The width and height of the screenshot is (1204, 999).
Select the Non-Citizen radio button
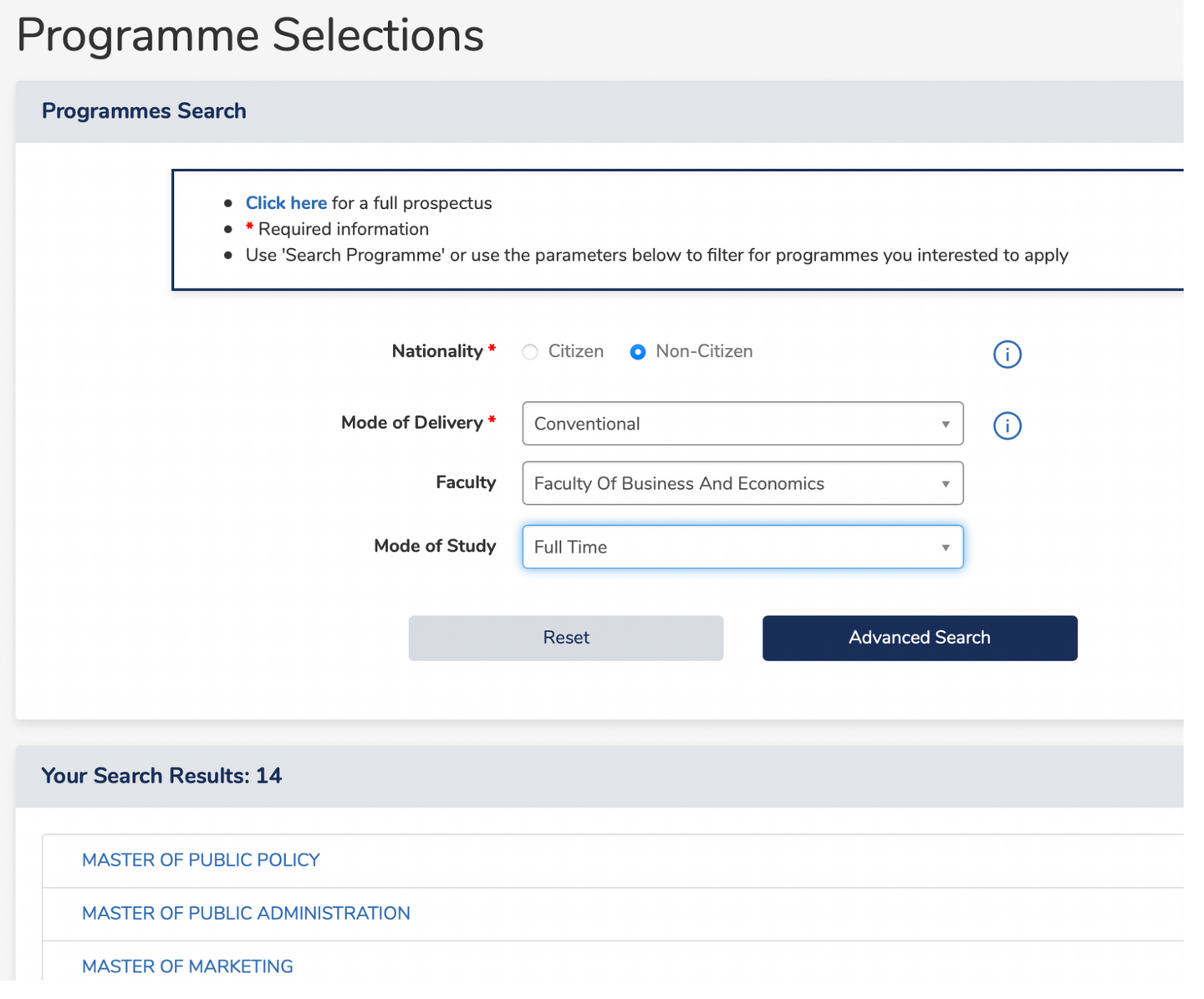point(638,352)
